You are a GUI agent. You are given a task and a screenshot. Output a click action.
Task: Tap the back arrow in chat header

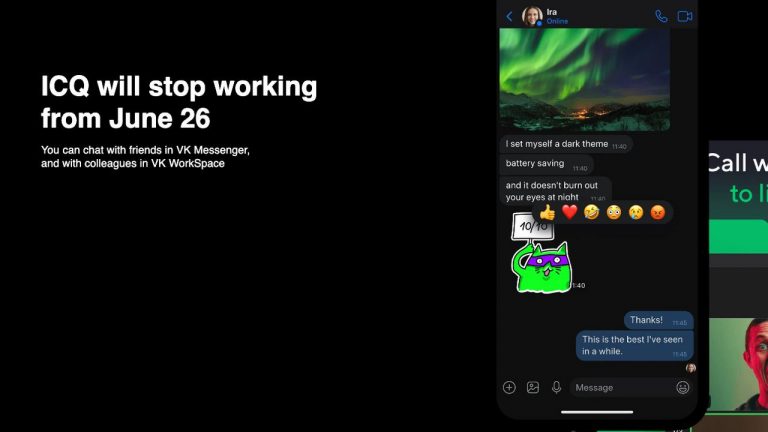(x=509, y=17)
